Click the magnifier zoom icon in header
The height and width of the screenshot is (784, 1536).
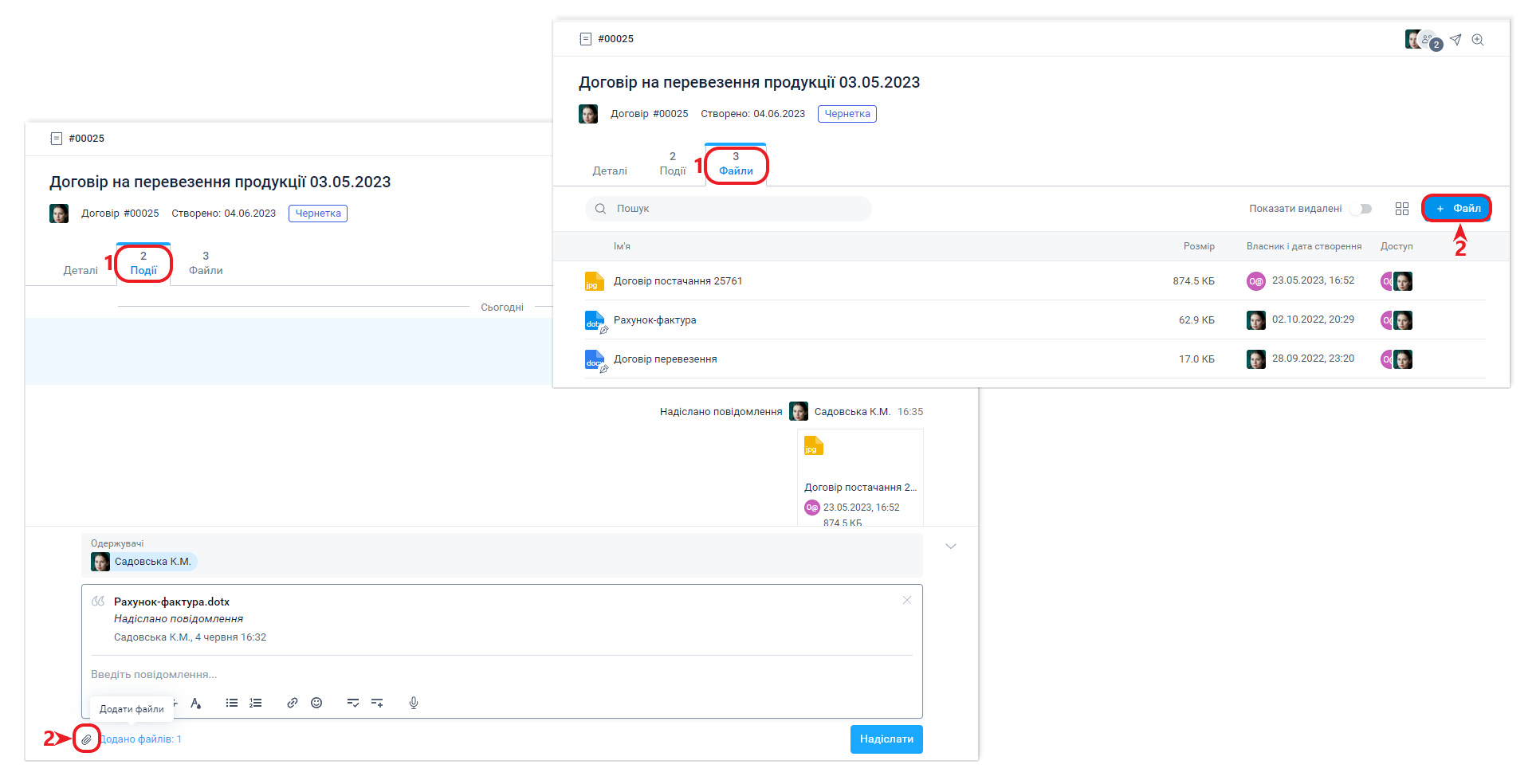[x=1478, y=40]
